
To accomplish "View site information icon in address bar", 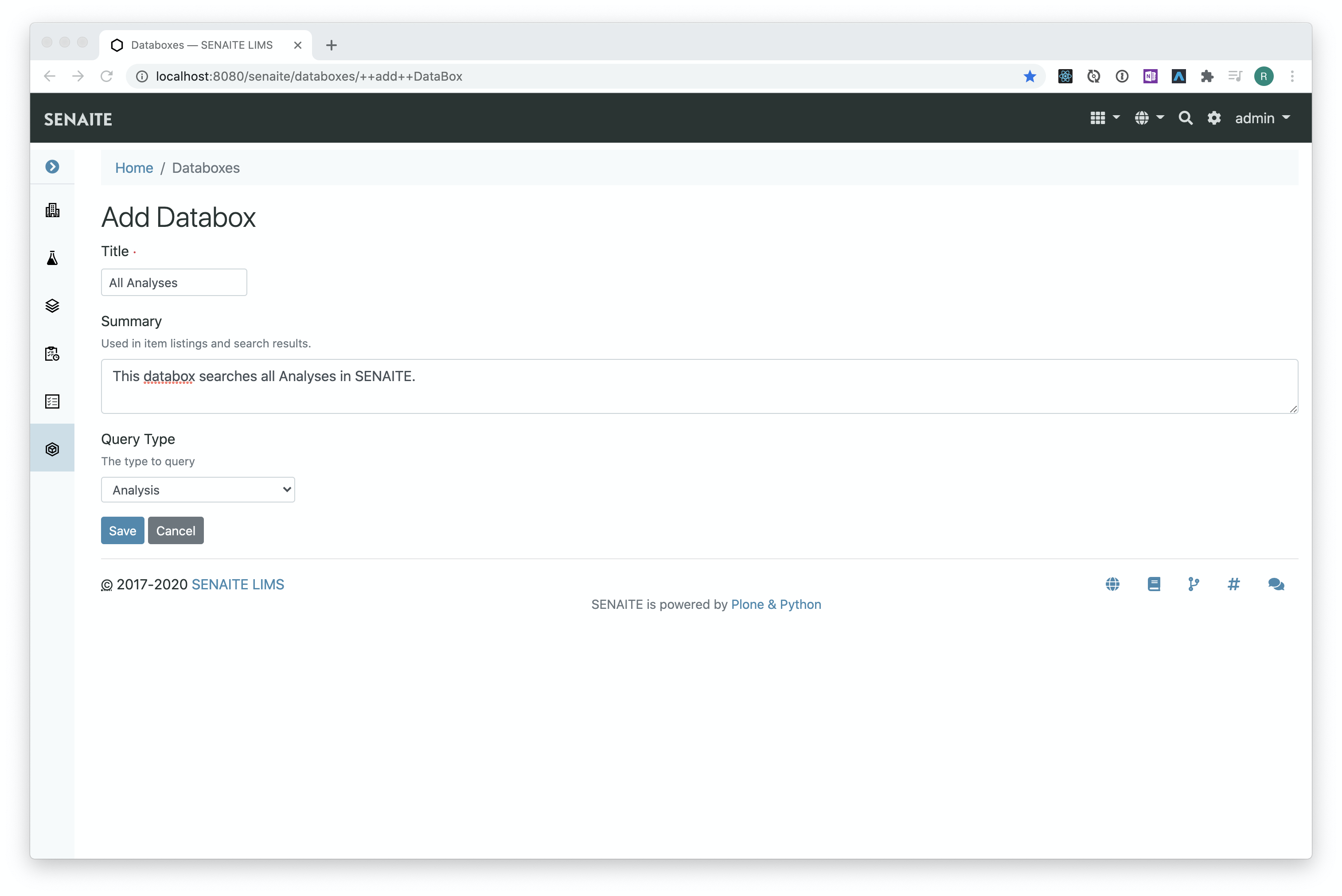I will [142, 77].
